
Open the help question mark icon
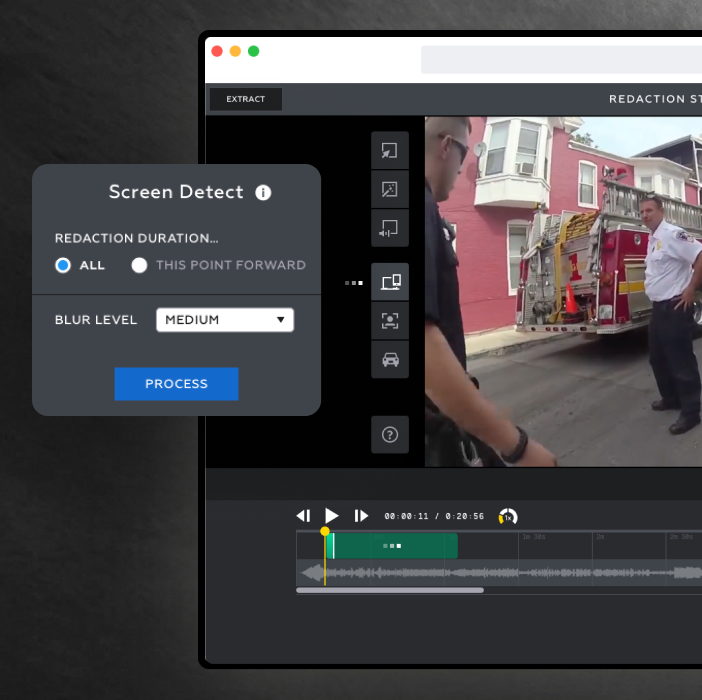point(390,435)
